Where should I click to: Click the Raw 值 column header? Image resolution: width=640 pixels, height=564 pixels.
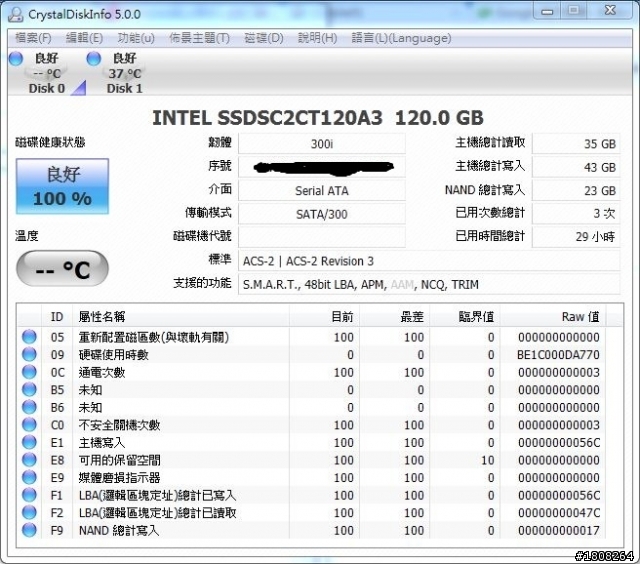pyautogui.click(x=553, y=316)
